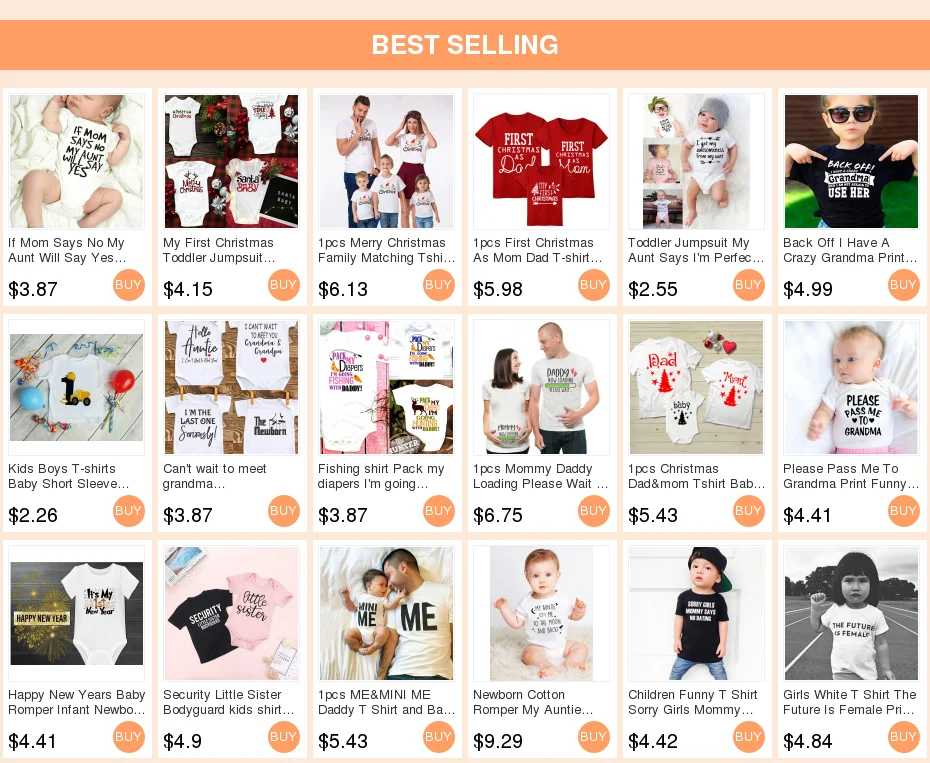Buy the $5.98 First Christmas Mom Dad T-shirt
This screenshot has width=930, height=763.
tap(593, 285)
